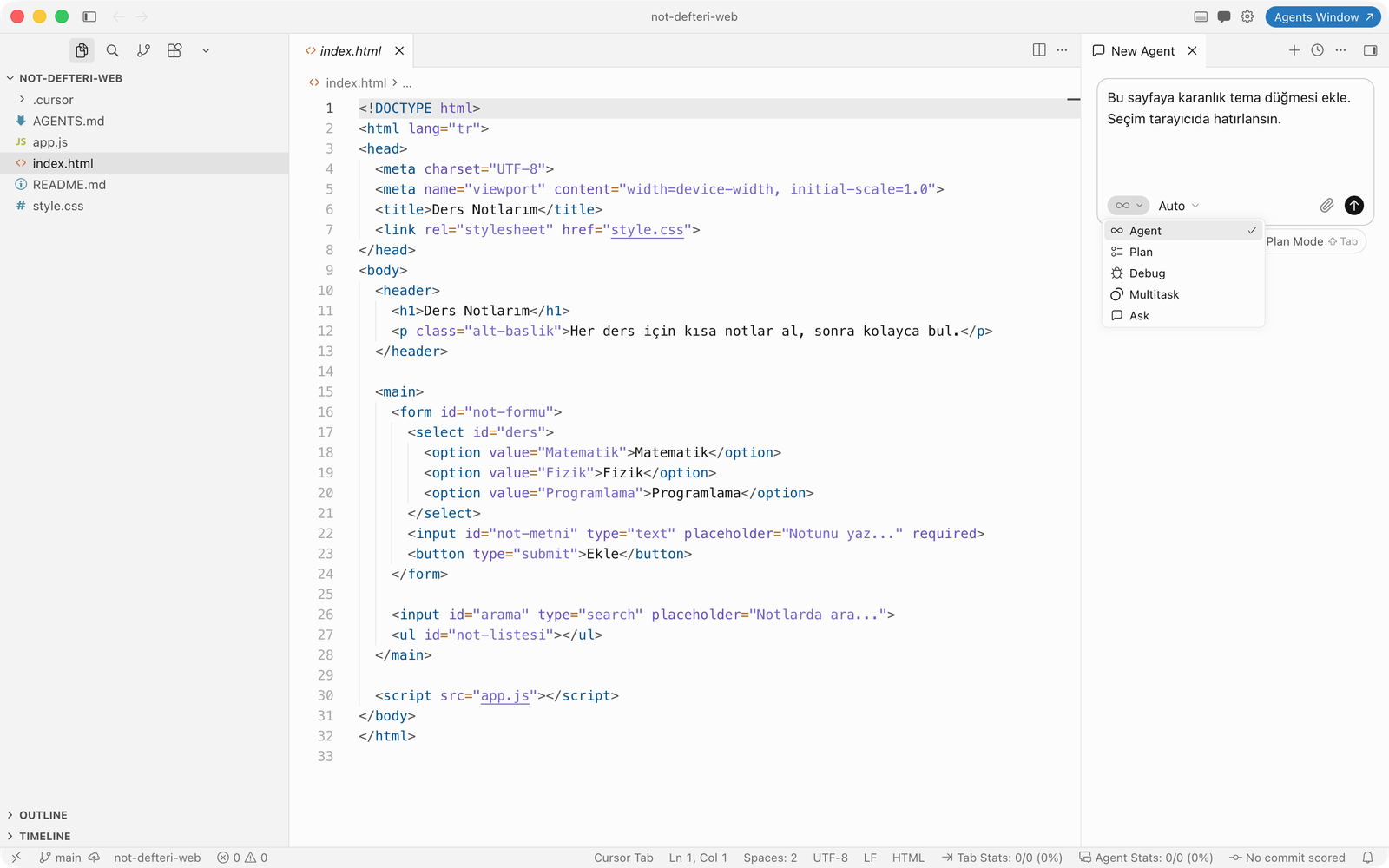
Task: Expand the .cursor folder
Action: pos(144,100)
